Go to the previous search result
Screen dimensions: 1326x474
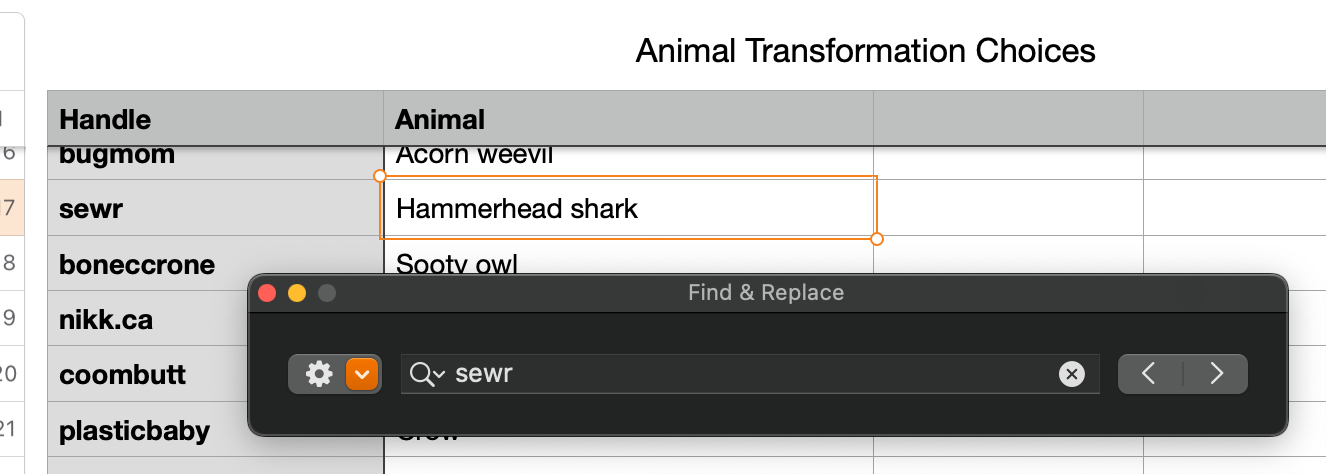pos(1150,374)
